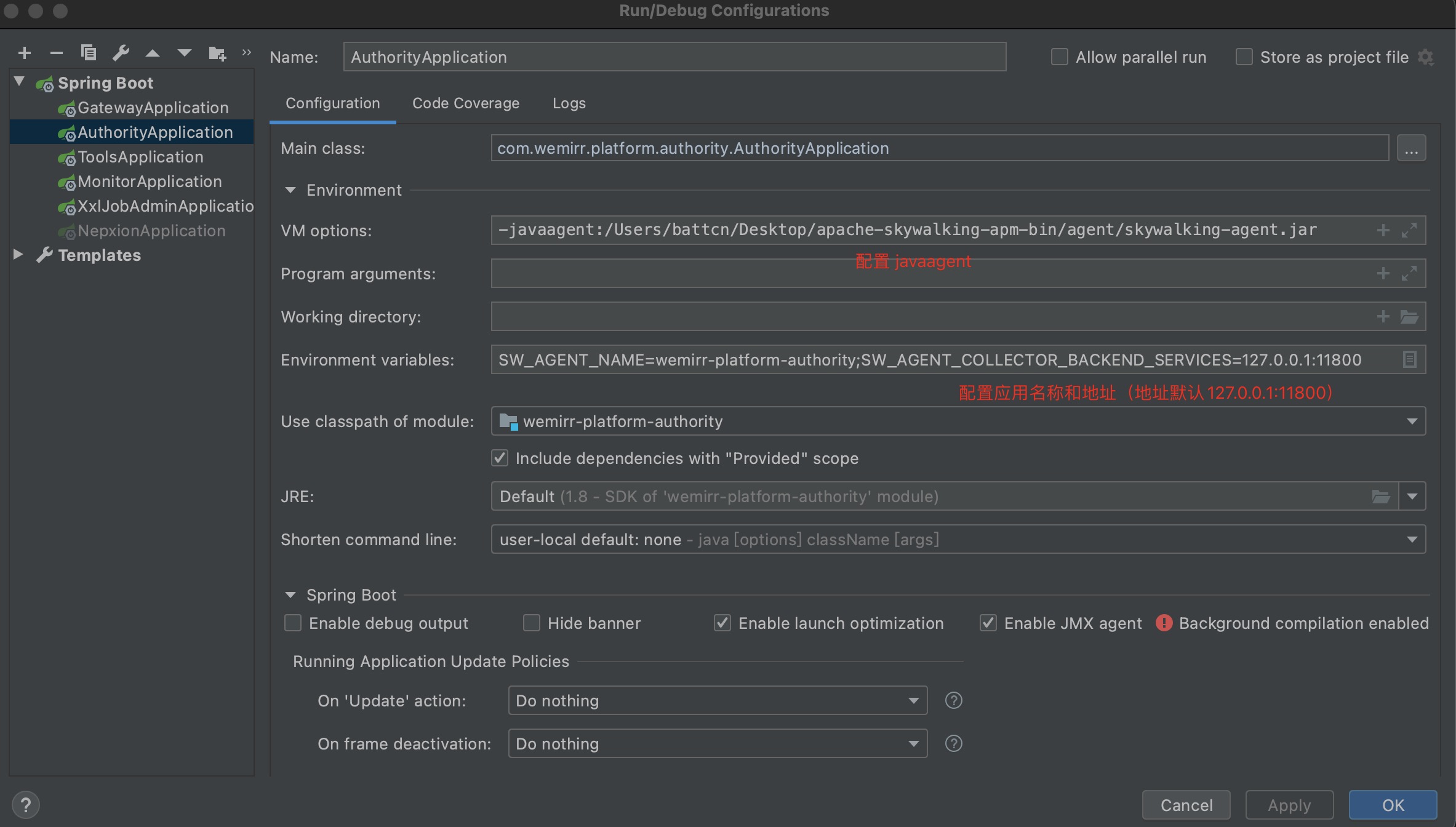Click the remove configuration minus icon
The image size is (1456, 827).
pyautogui.click(x=57, y=54)
